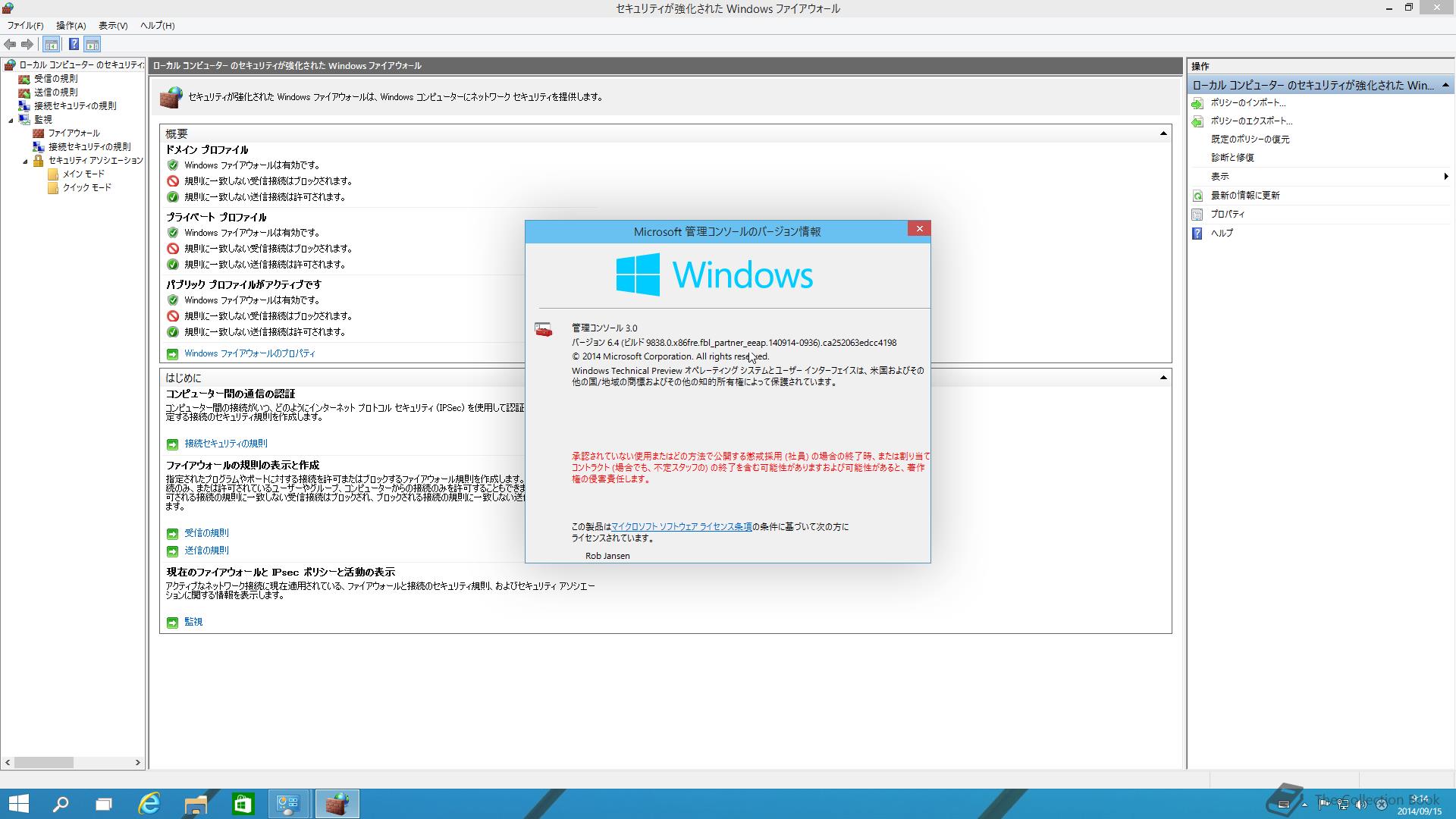Open the ヘルプ(H) menu
1456x819 pixels.
coord(158,26)
